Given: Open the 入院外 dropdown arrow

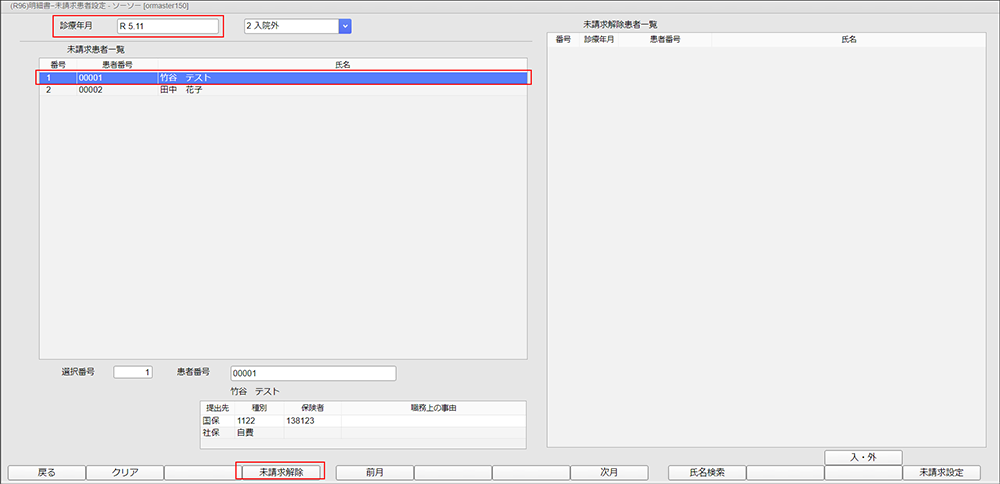Looking at the screenshot, I should 345,26.
